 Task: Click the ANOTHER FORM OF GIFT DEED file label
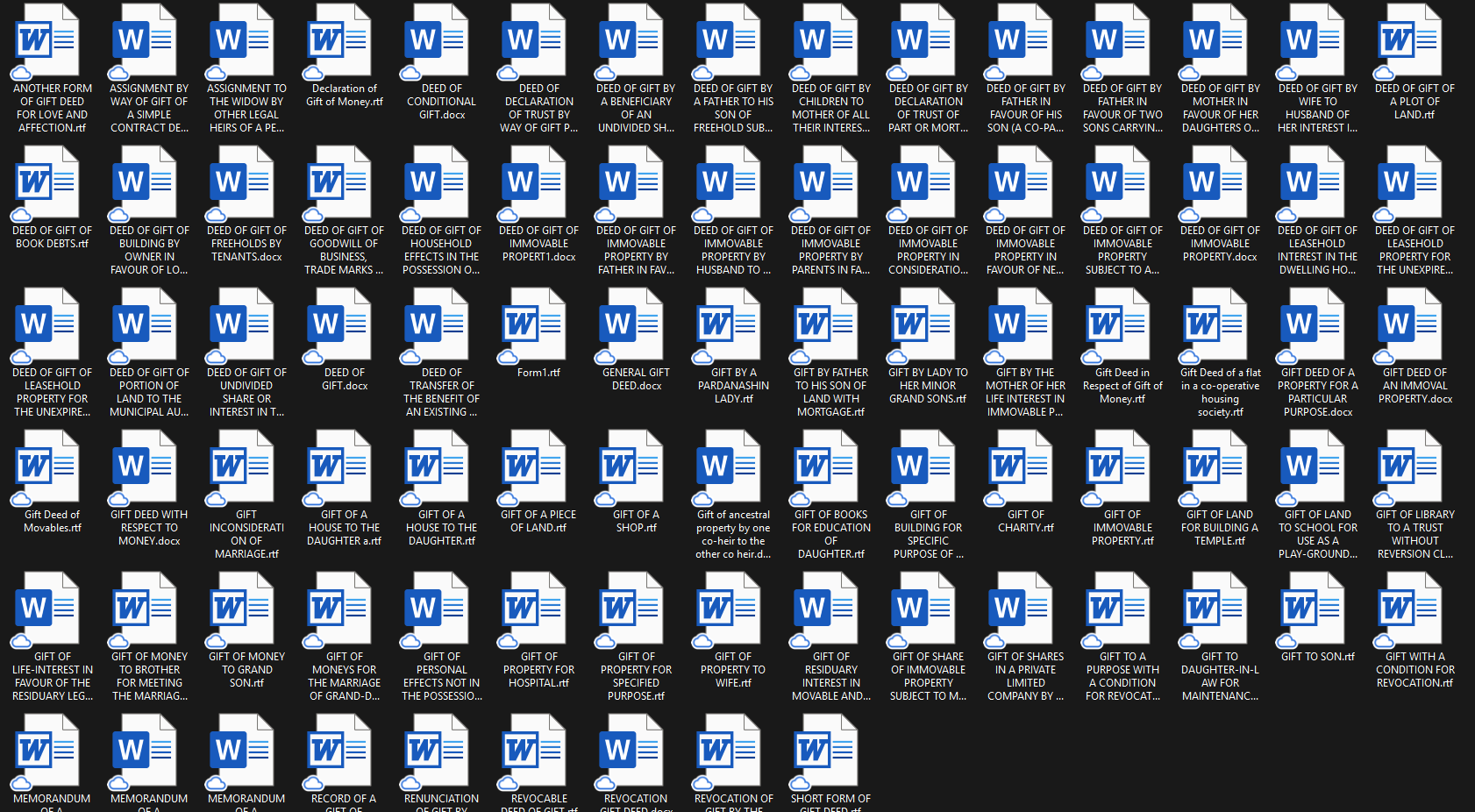(52, 108)
